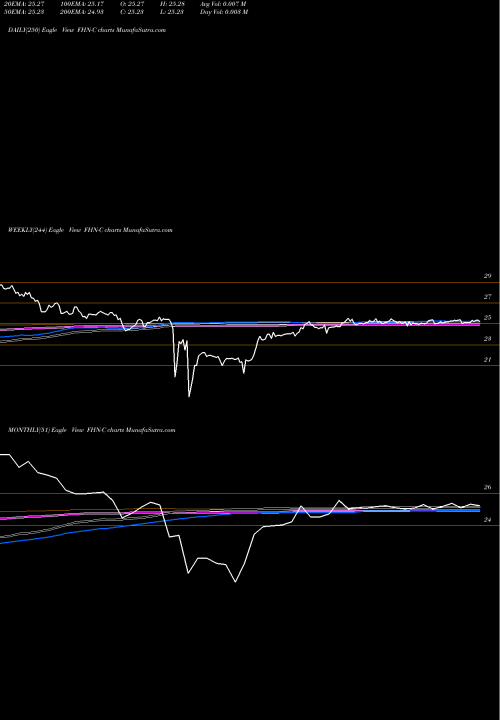Click the 50EMA value readout

click(x=23, y=12)
